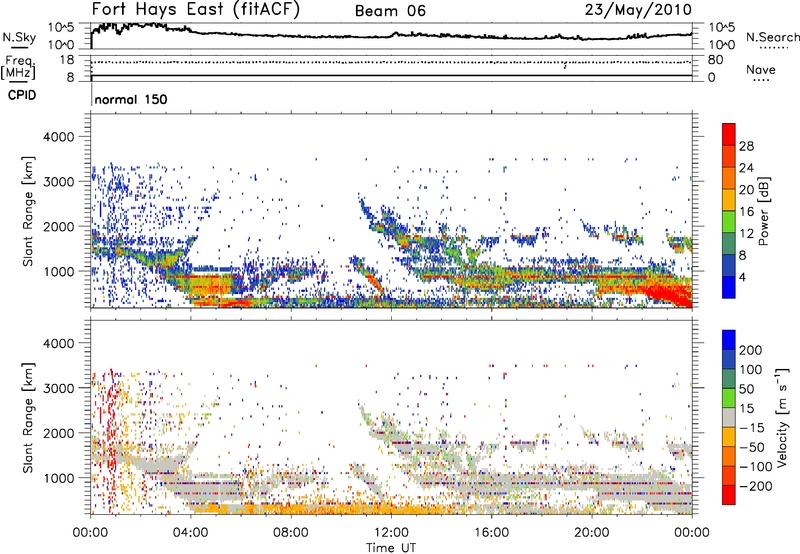Click the "12" value on Power colorbar
This screenshot has width=800, height=554.
coord(746,234)
